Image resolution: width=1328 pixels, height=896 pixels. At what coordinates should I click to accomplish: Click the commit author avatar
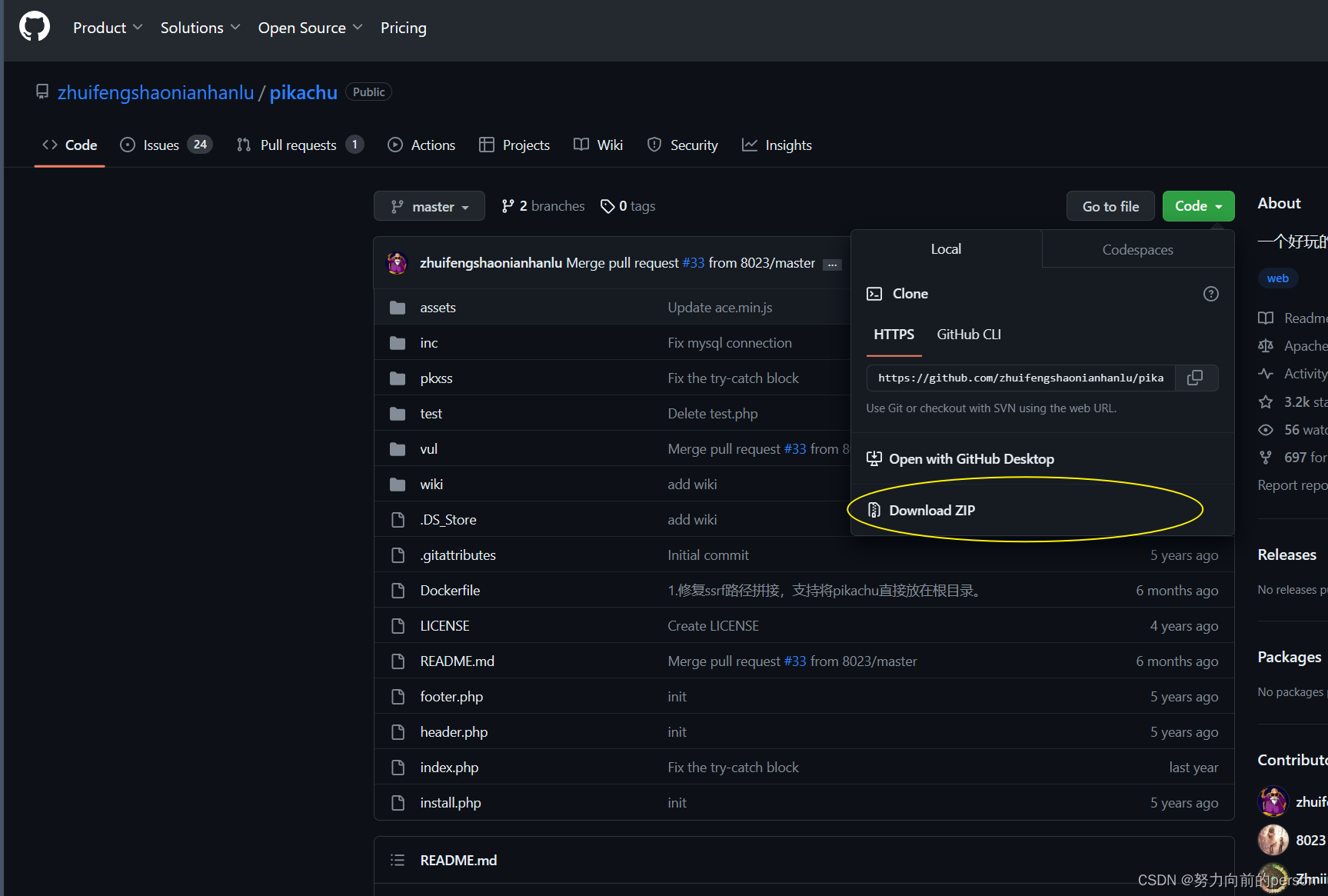(x=397, y=263)
